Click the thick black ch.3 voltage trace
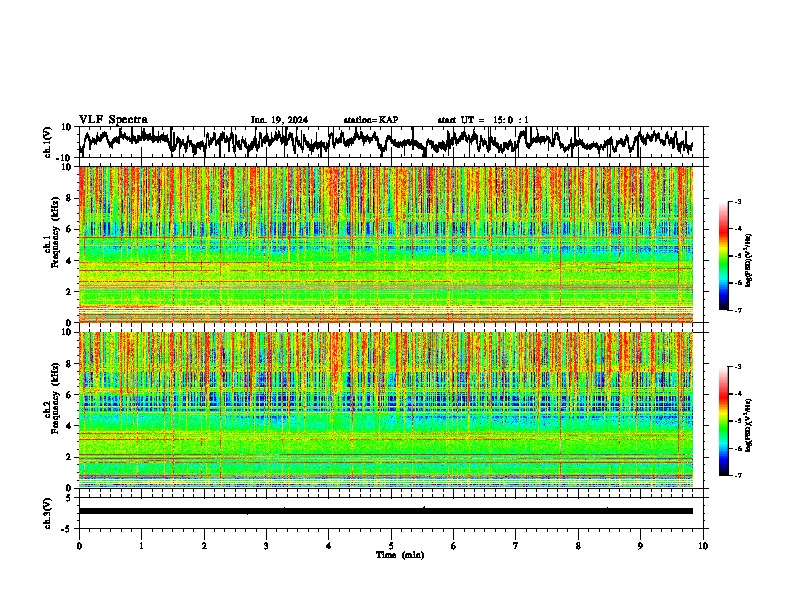The image size is (792, 612). point(386,511)
